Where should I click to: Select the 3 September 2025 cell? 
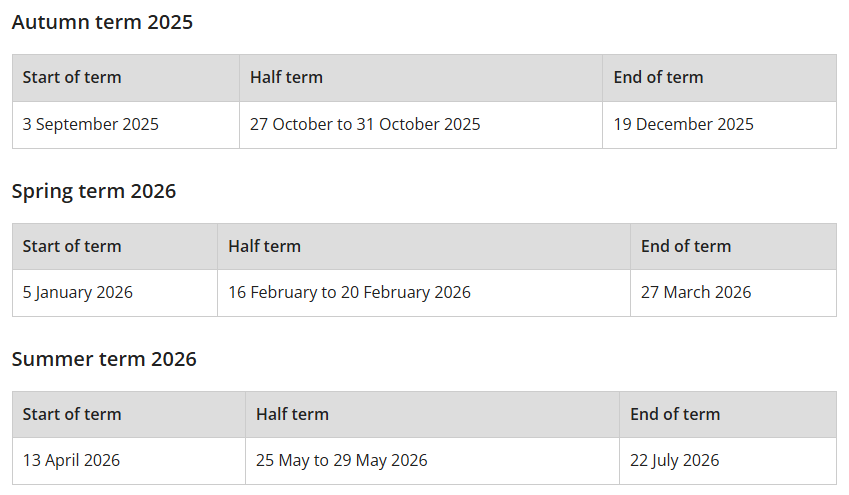pyautogui.click(x=91, y=125)
